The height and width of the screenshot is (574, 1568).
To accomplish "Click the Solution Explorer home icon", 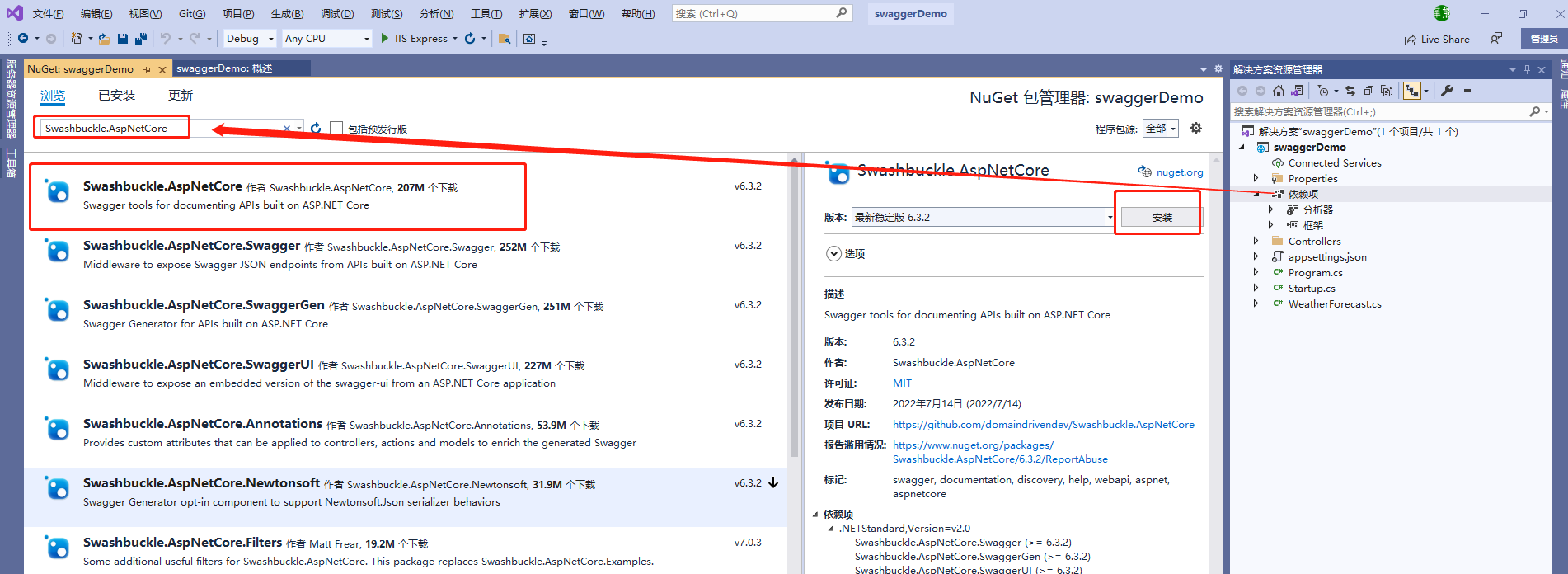I will pos(1279,91).
